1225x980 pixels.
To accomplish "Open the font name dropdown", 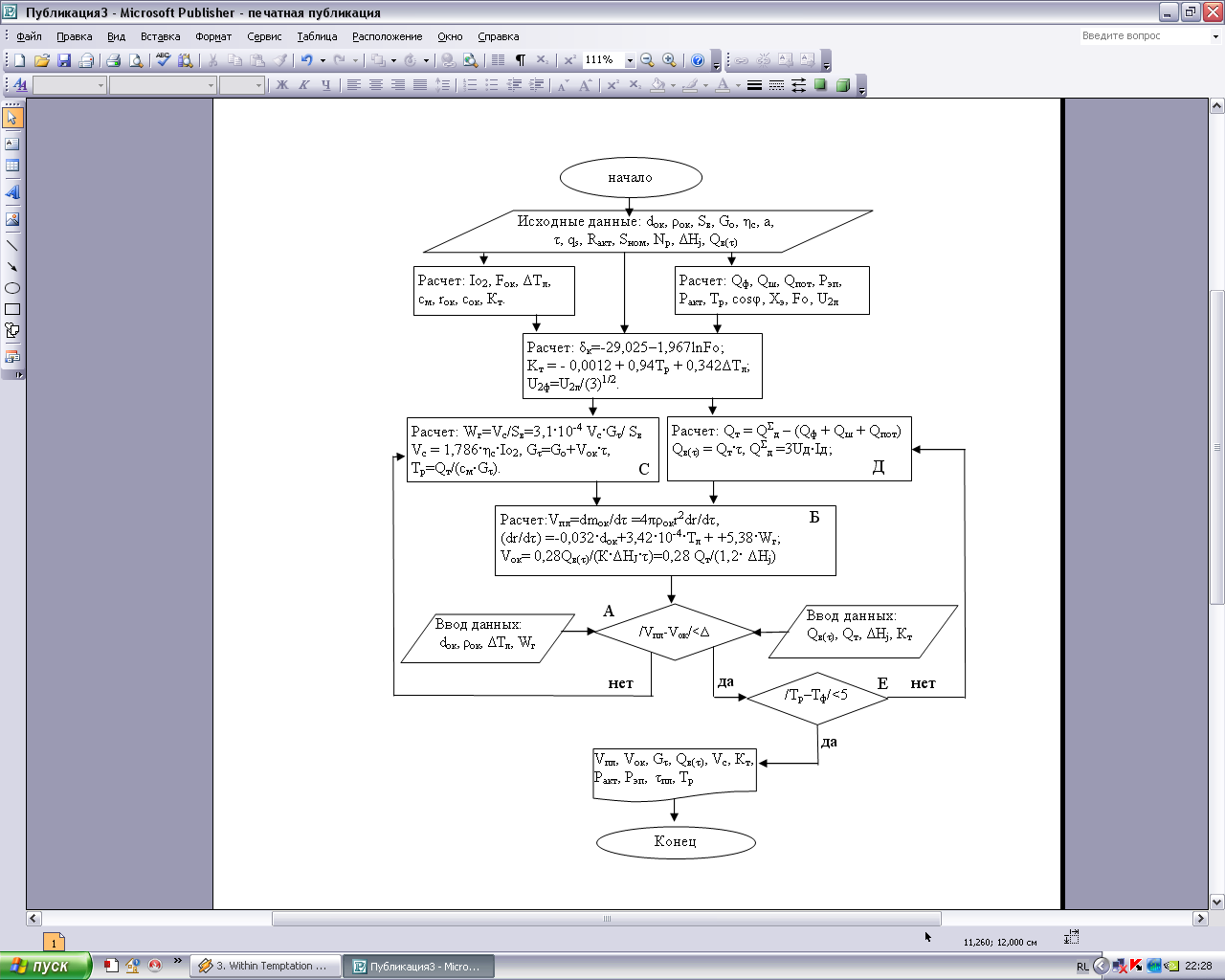I will click(212, 85).
